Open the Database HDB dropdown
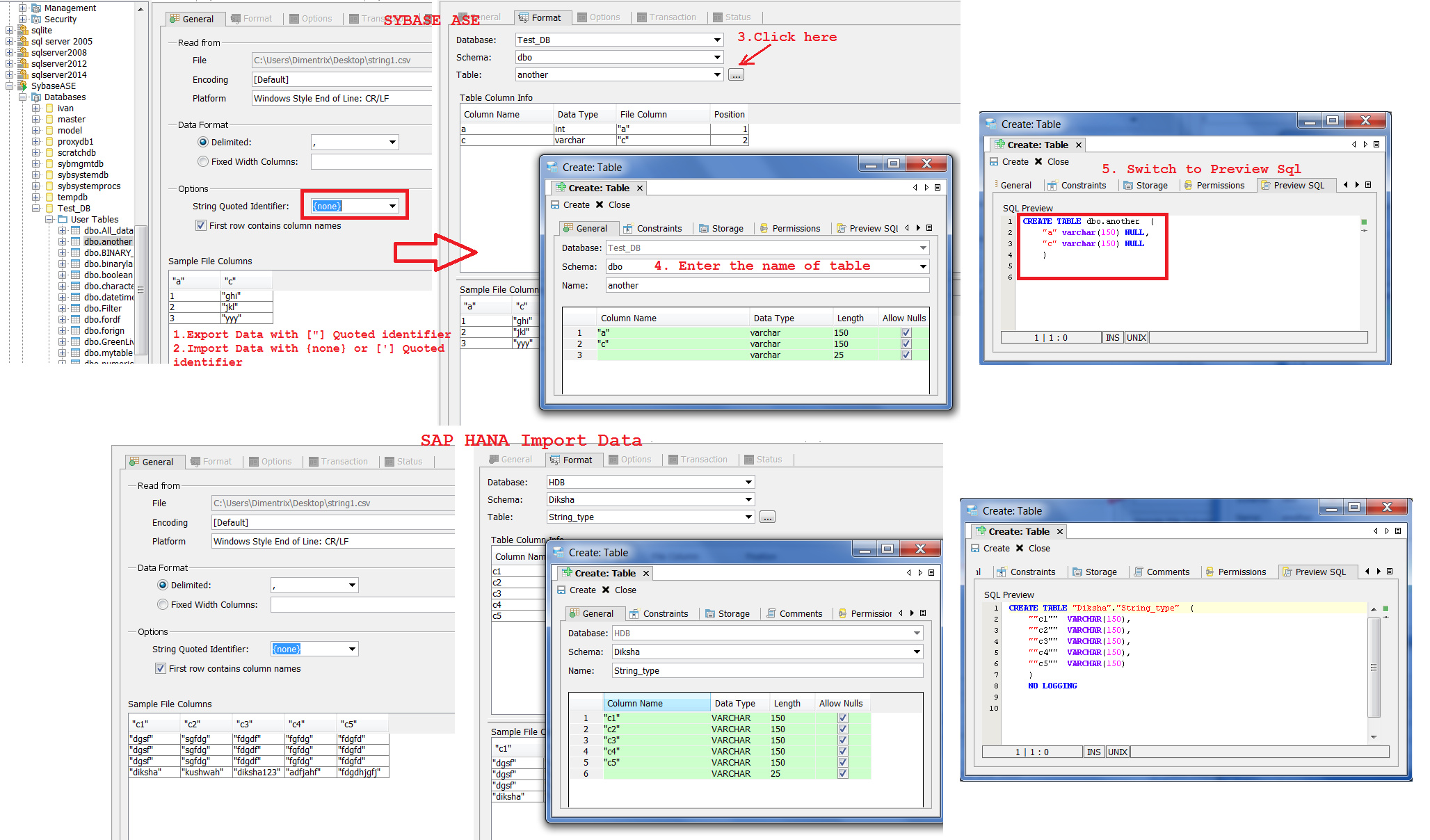The height and width of the screenshot is (840, 1430). click(x=748, y=483)
